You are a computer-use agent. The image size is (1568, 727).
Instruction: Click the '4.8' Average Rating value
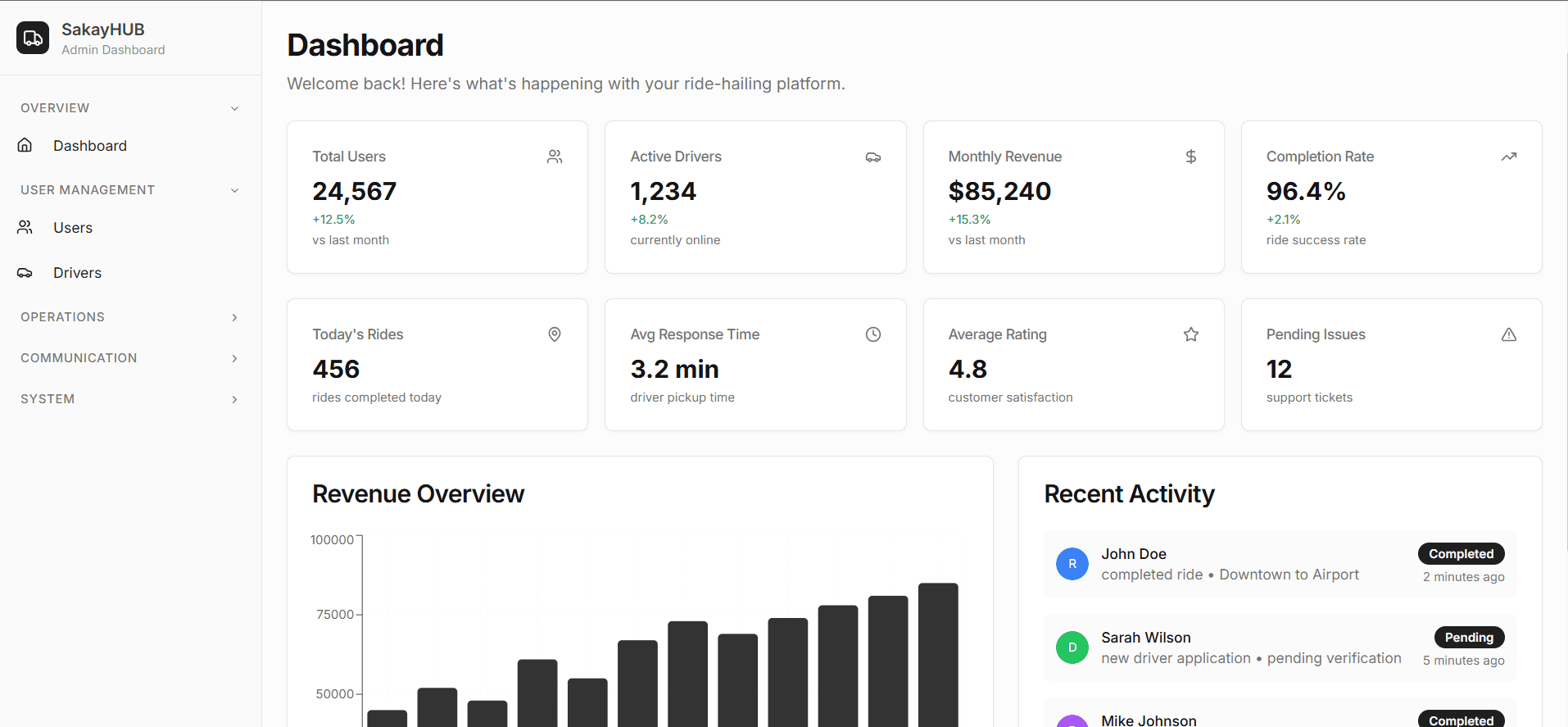[x=968, y=370]
